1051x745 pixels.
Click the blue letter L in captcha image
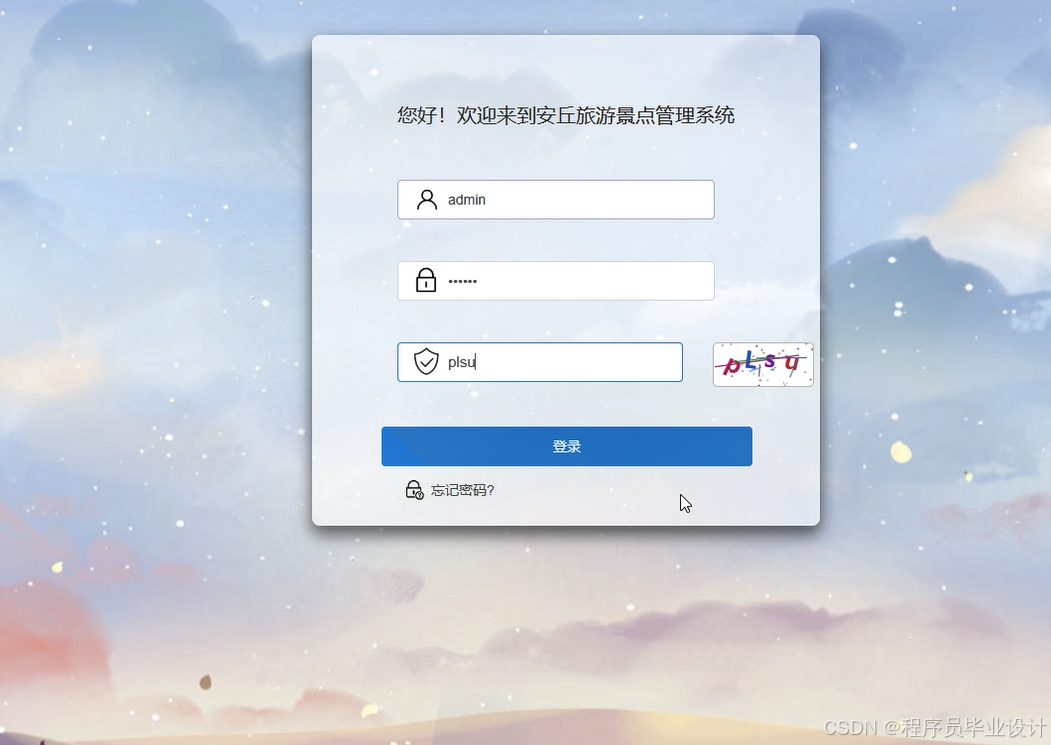click(751, 360)
